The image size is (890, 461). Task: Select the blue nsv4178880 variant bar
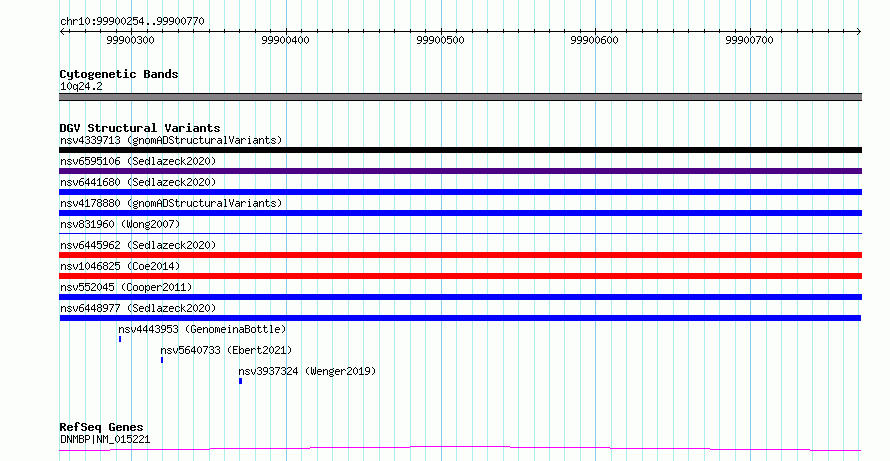pyautogui.click(x=460, y=213)
